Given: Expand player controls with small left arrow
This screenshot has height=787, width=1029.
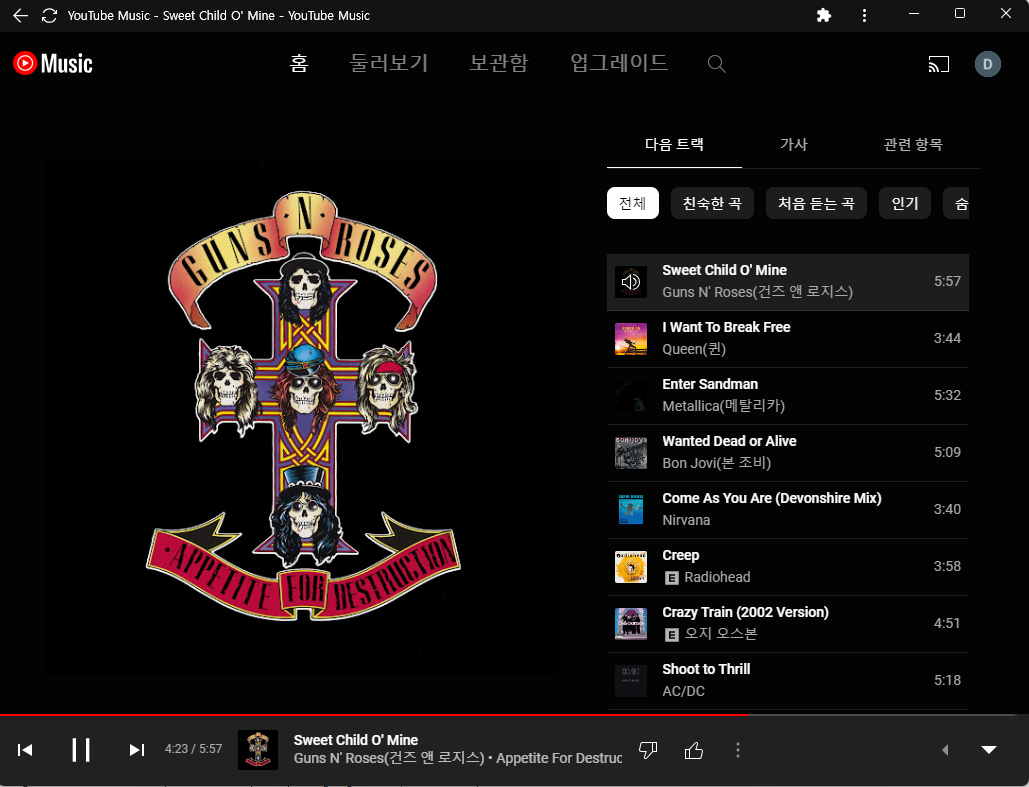Looking at the screenshot, I should [x=945, y=750].
